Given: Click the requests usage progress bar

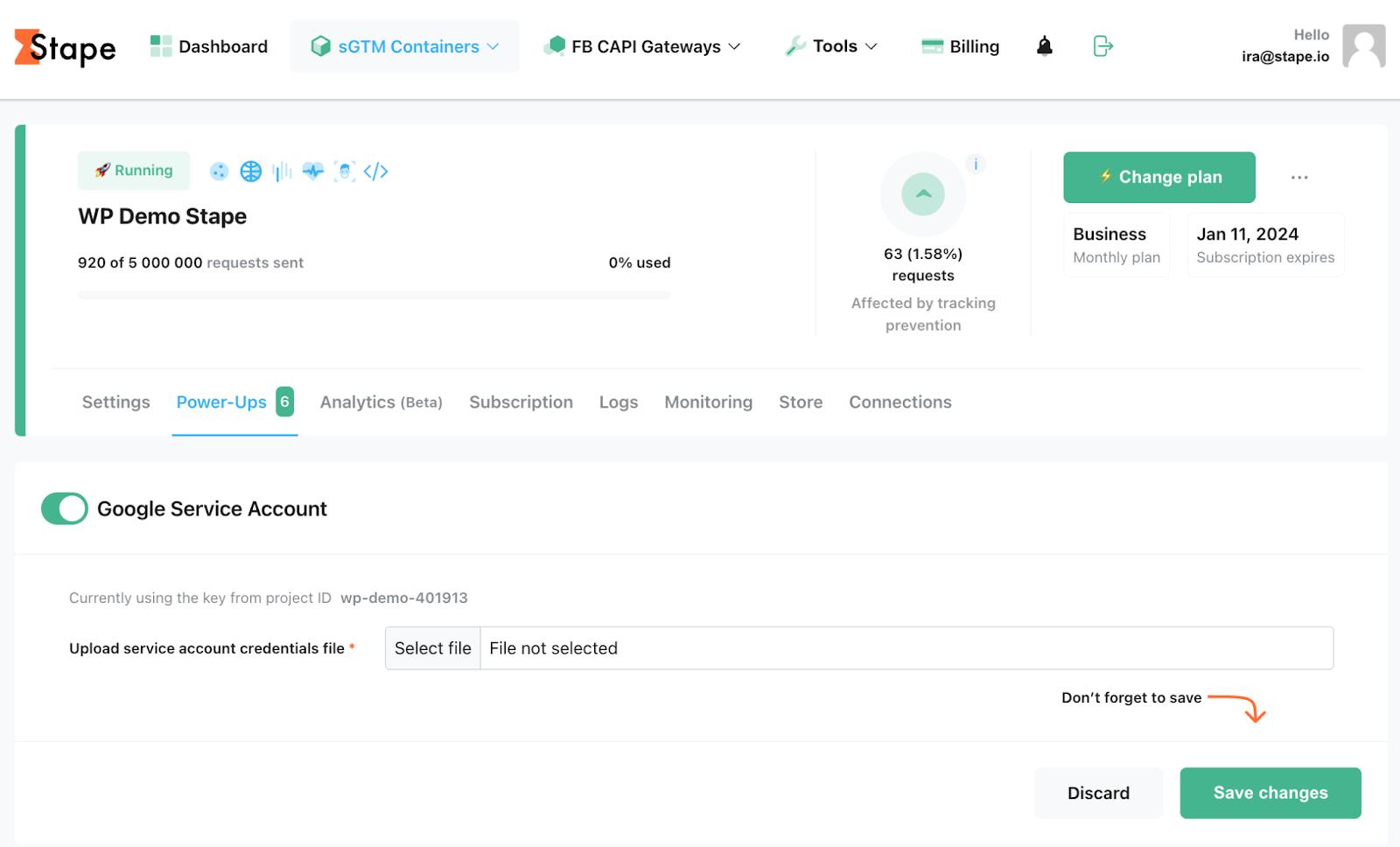Looking at the screenshot, I should pos(374,295).
